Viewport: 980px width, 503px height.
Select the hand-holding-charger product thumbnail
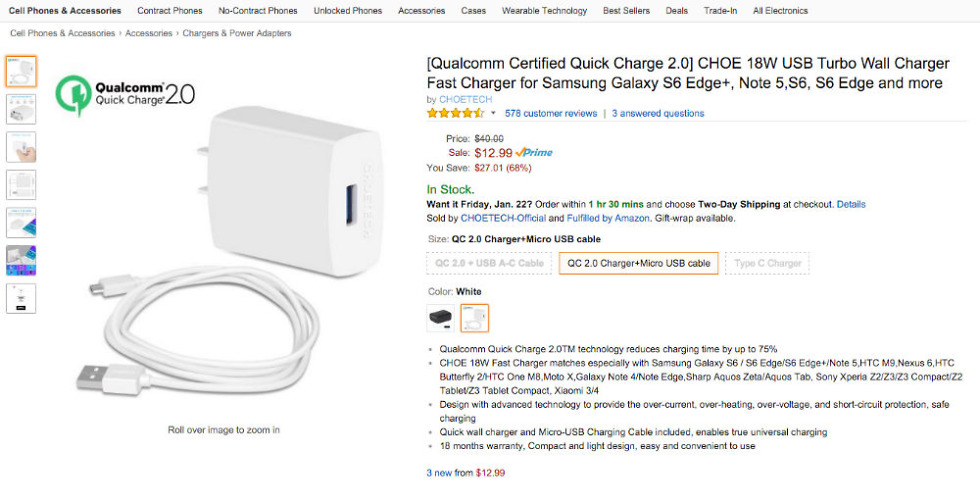(x=21, y=147)
